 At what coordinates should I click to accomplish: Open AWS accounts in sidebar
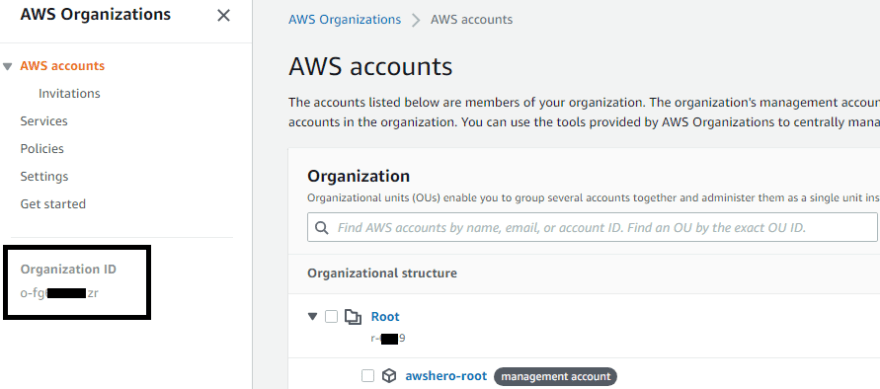62,66
